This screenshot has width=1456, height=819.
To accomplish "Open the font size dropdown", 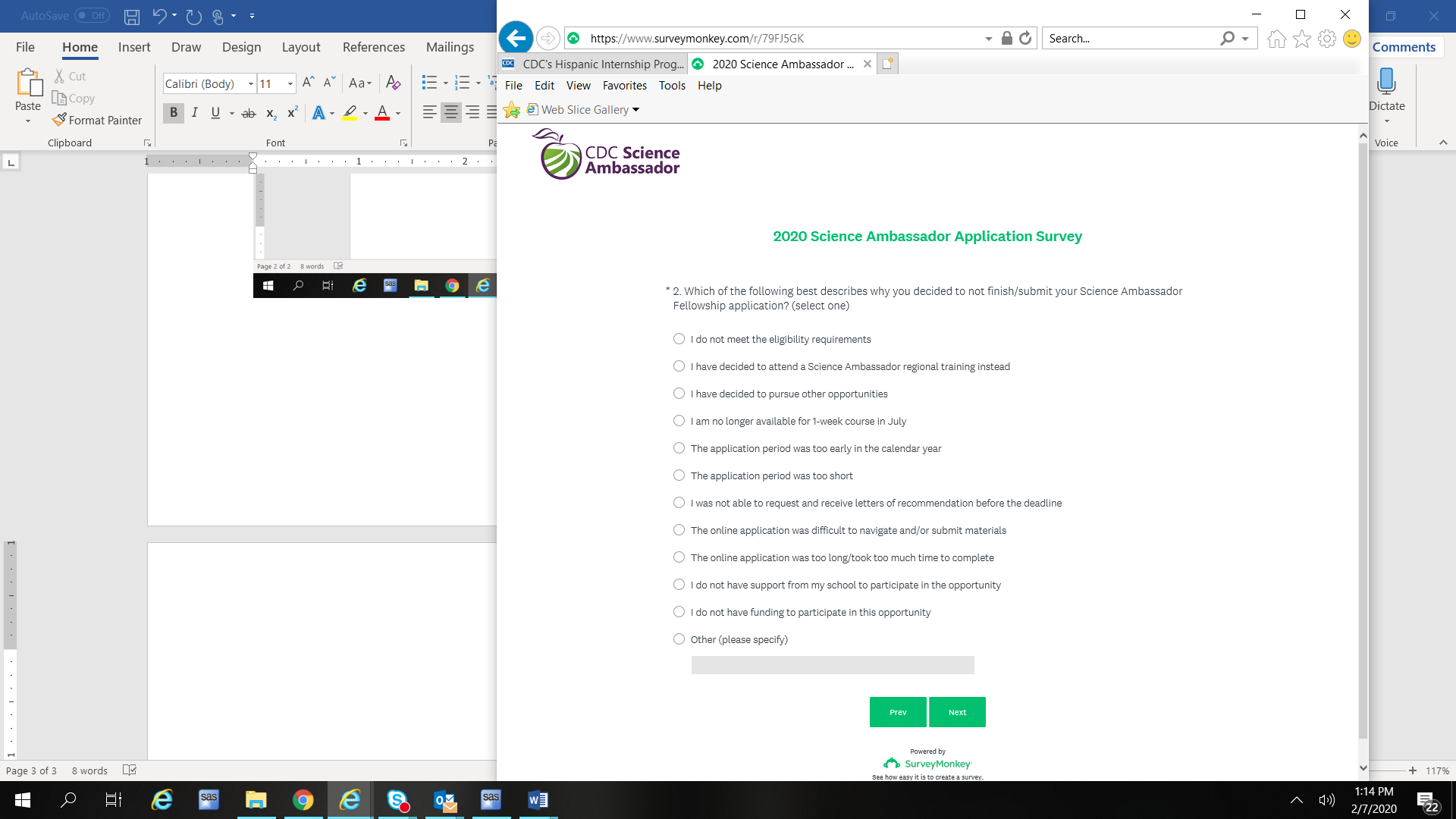I will coord(290,84).
